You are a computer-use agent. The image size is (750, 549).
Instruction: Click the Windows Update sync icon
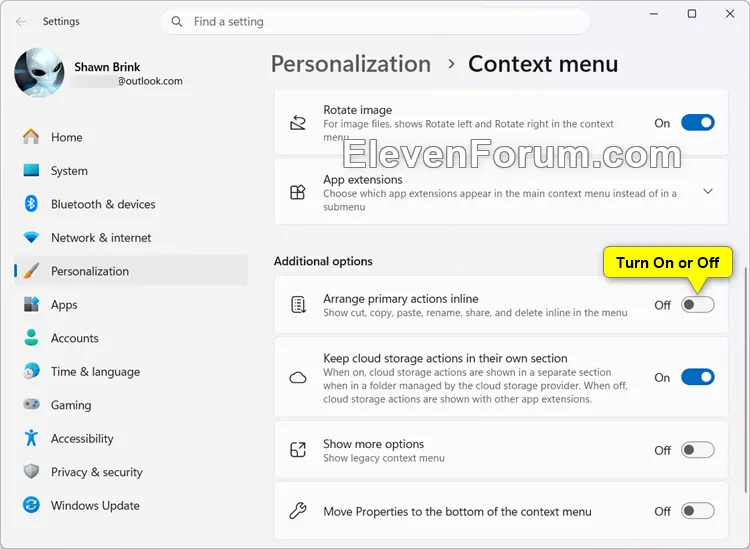tap(31, 505)
